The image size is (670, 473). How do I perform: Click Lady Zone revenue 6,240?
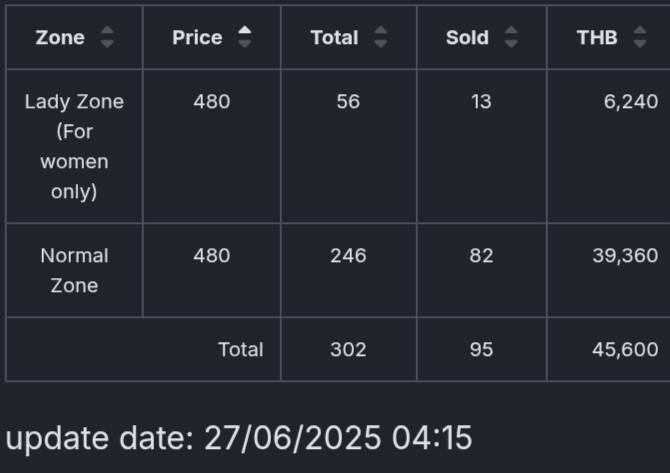pyautogui.click(x=631, y=102)
